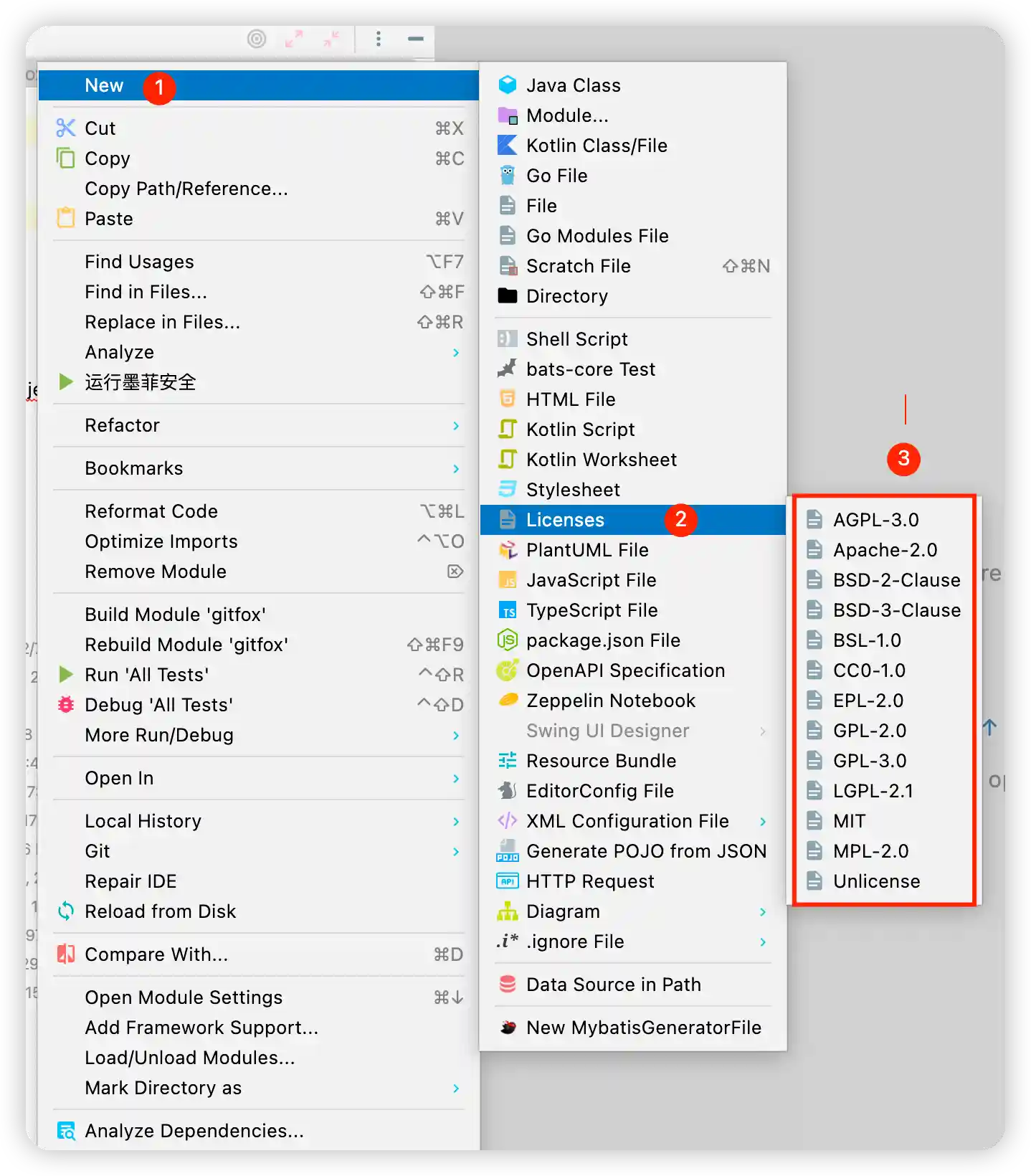This screenshot has width=1031, height=1176.
Task: Click the locate target icon in panel toolbar
Action: tap(257, 39)
